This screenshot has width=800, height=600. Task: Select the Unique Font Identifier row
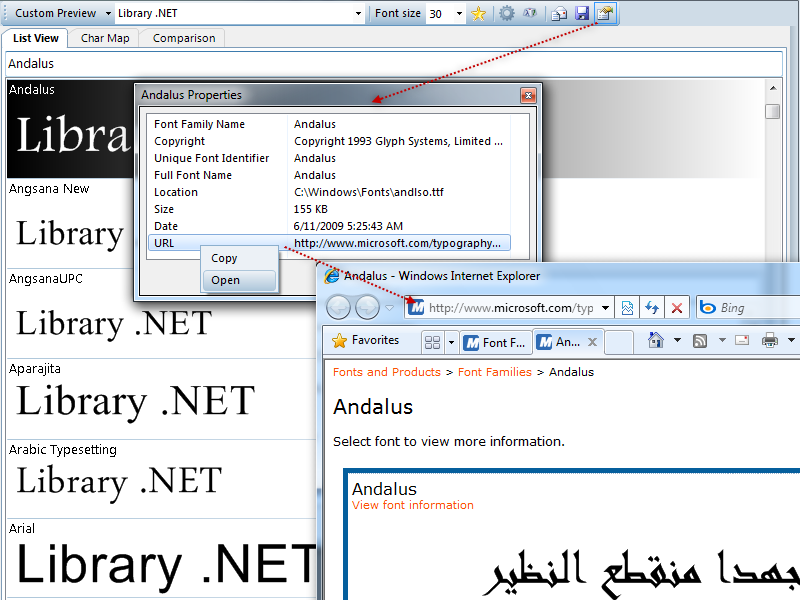pyautogui.click(x=329, y=158)
